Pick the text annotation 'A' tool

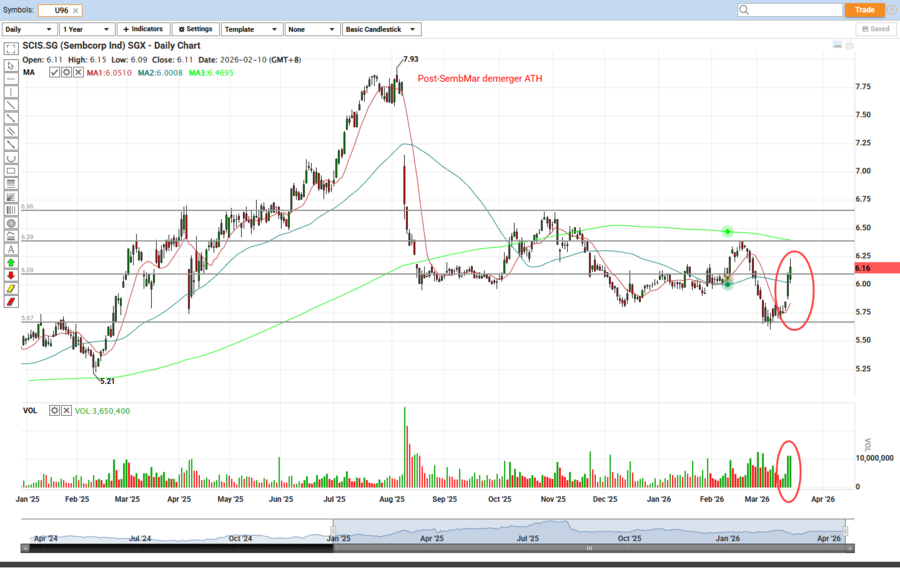(x=11, y=249)
